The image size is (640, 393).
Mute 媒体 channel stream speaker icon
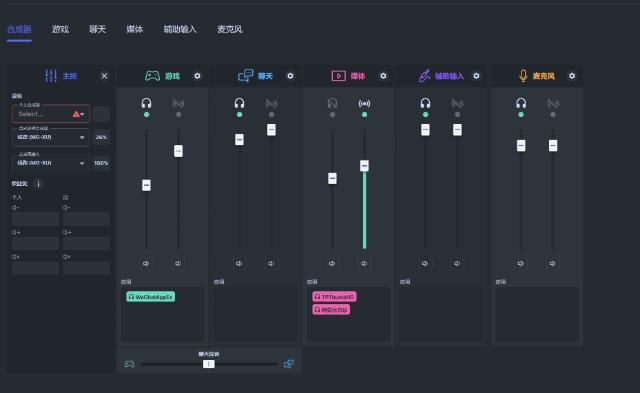coord(364,264)
